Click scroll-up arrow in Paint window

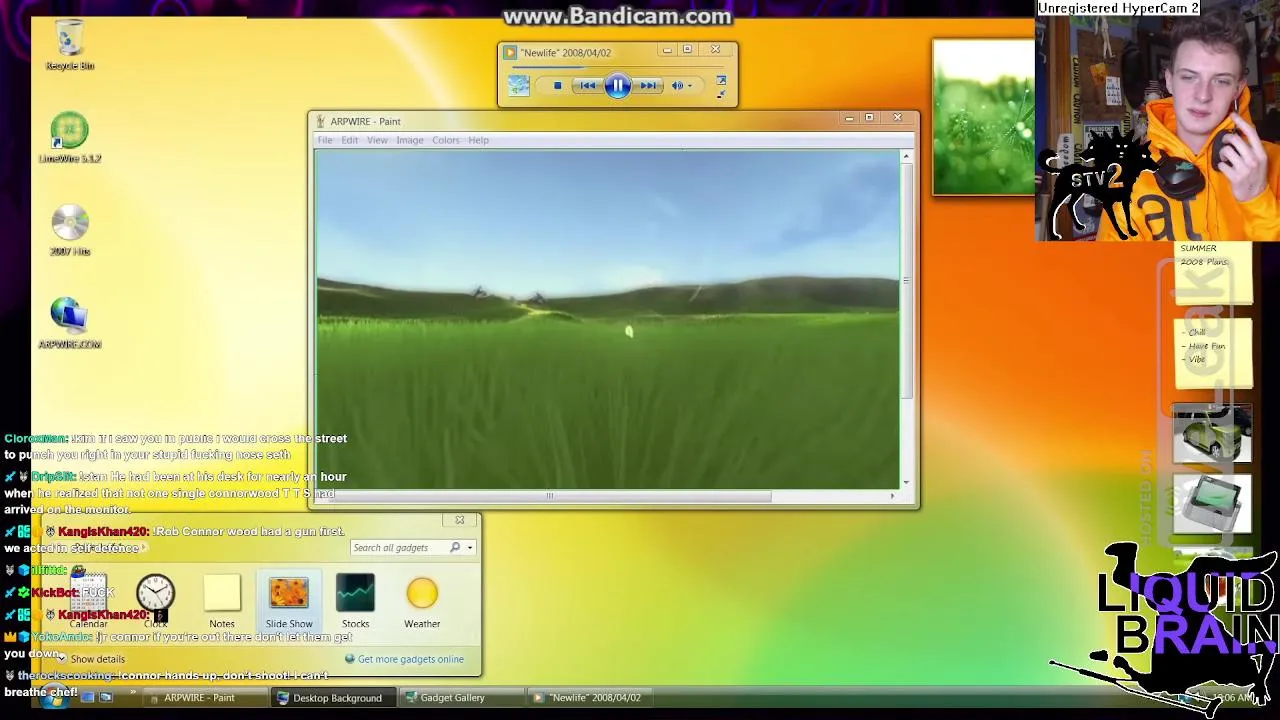pos(906,156)
